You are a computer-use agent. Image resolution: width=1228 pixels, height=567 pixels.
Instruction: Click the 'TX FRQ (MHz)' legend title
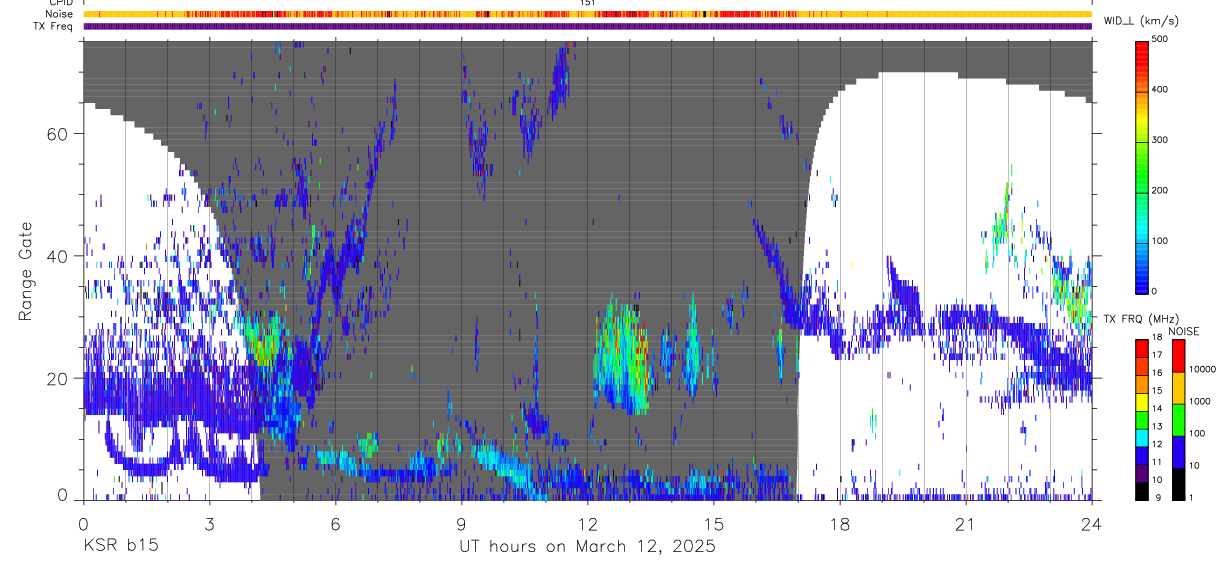(1141, 319)
